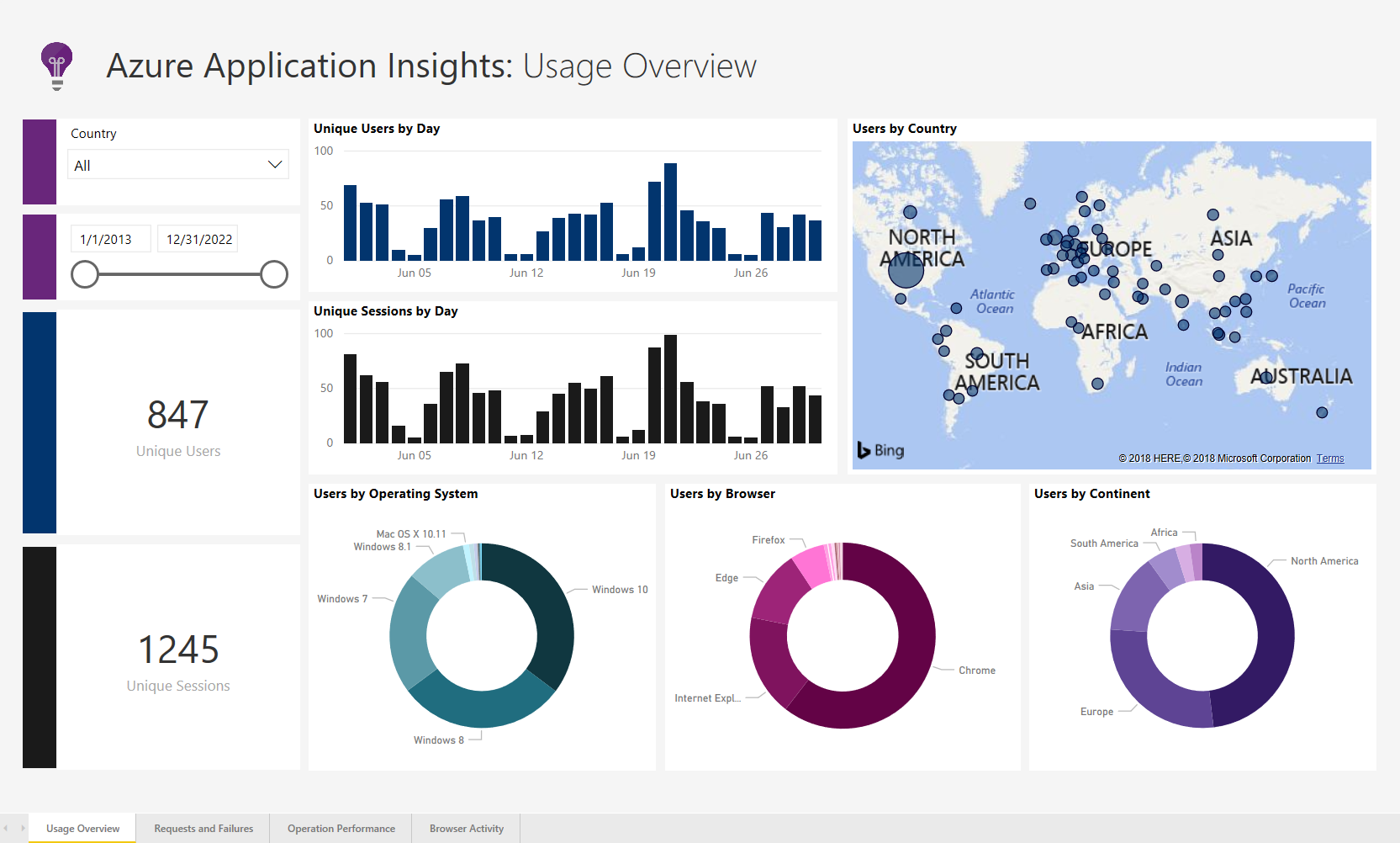Click the 'Africa' label in continent chart
The image size is (1400, 843).
coord(1164,533)
